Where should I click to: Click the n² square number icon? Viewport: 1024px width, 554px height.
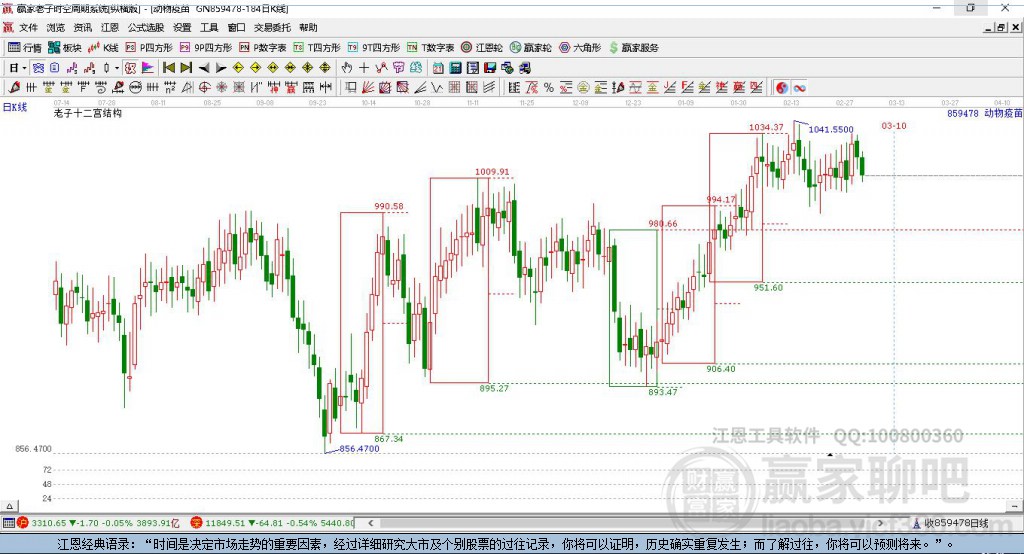[x=170, y=88]
